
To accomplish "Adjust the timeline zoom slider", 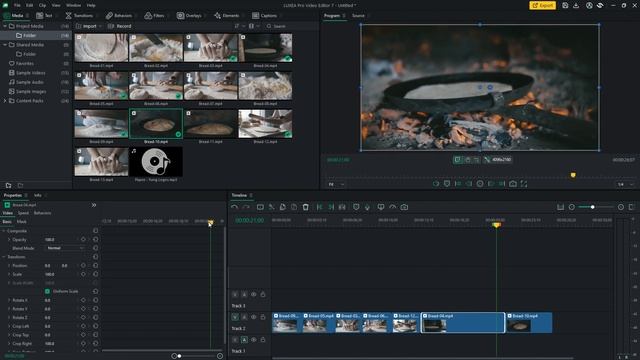I will coord(592,207).
